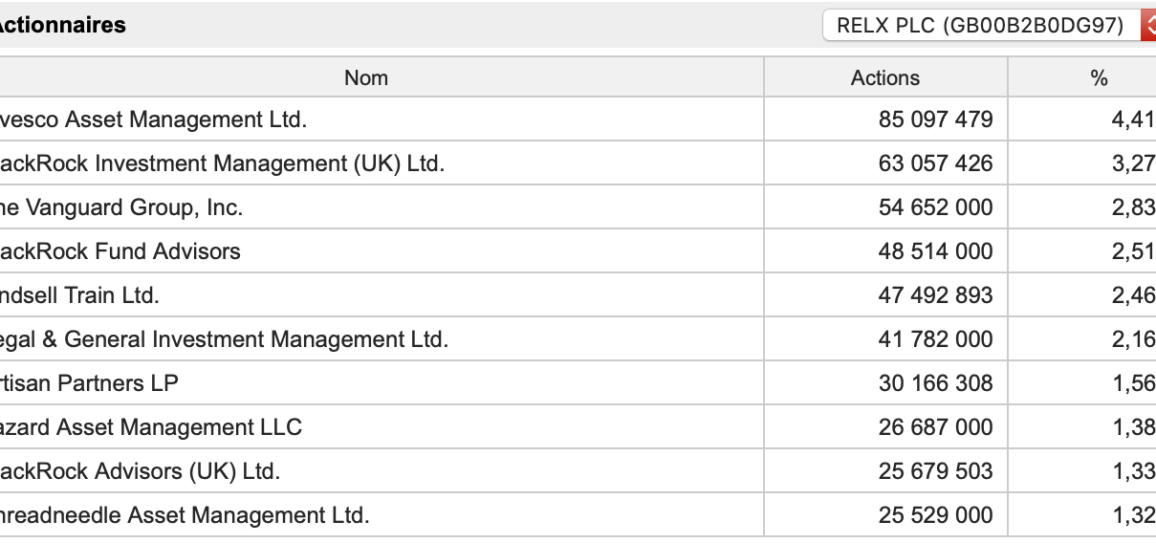This screenshot has height=543, width=1156.
Task: Select the Lazard Asset Management LLC row
Action: pos(578,427)
